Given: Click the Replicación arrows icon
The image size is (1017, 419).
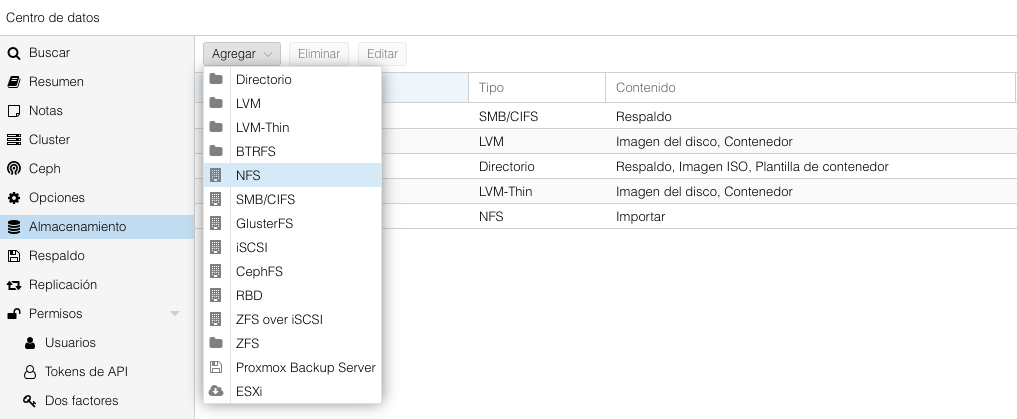Looking at the screenshot, I should point(14,285).
